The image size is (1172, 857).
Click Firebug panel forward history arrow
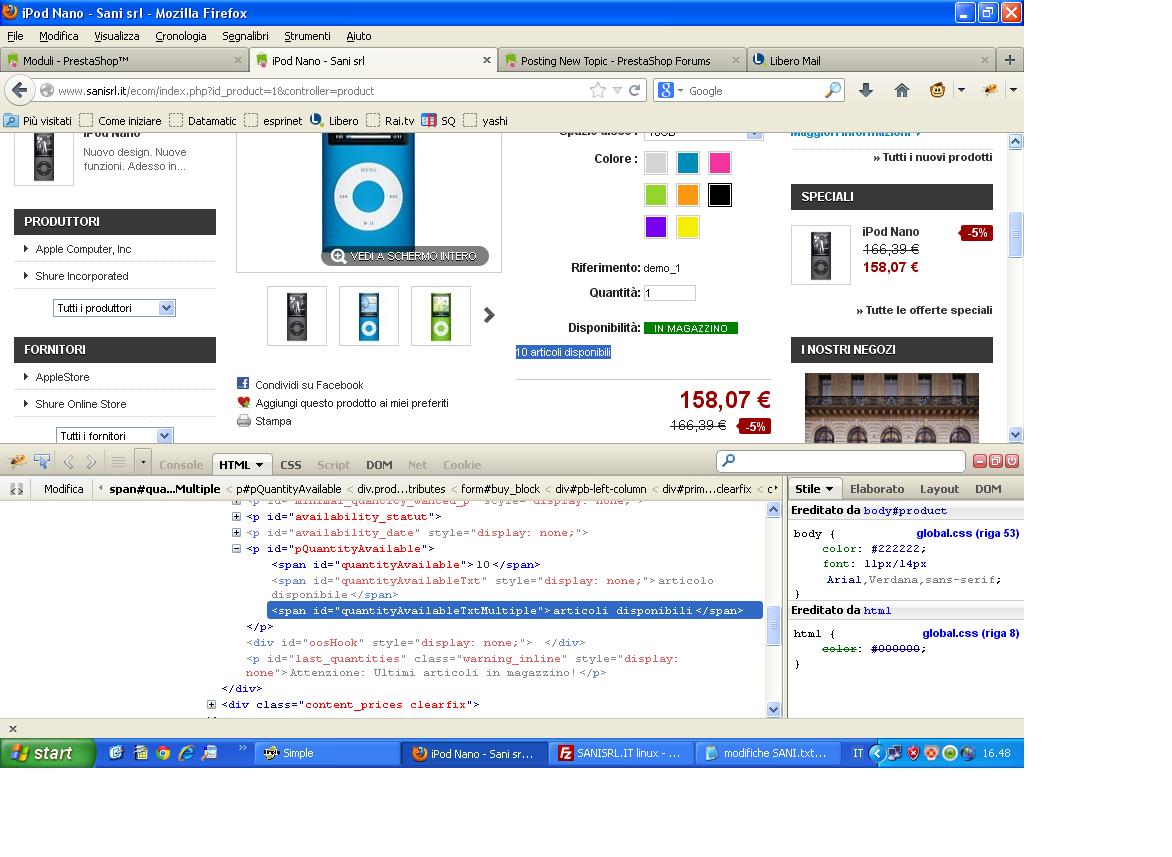91,462
